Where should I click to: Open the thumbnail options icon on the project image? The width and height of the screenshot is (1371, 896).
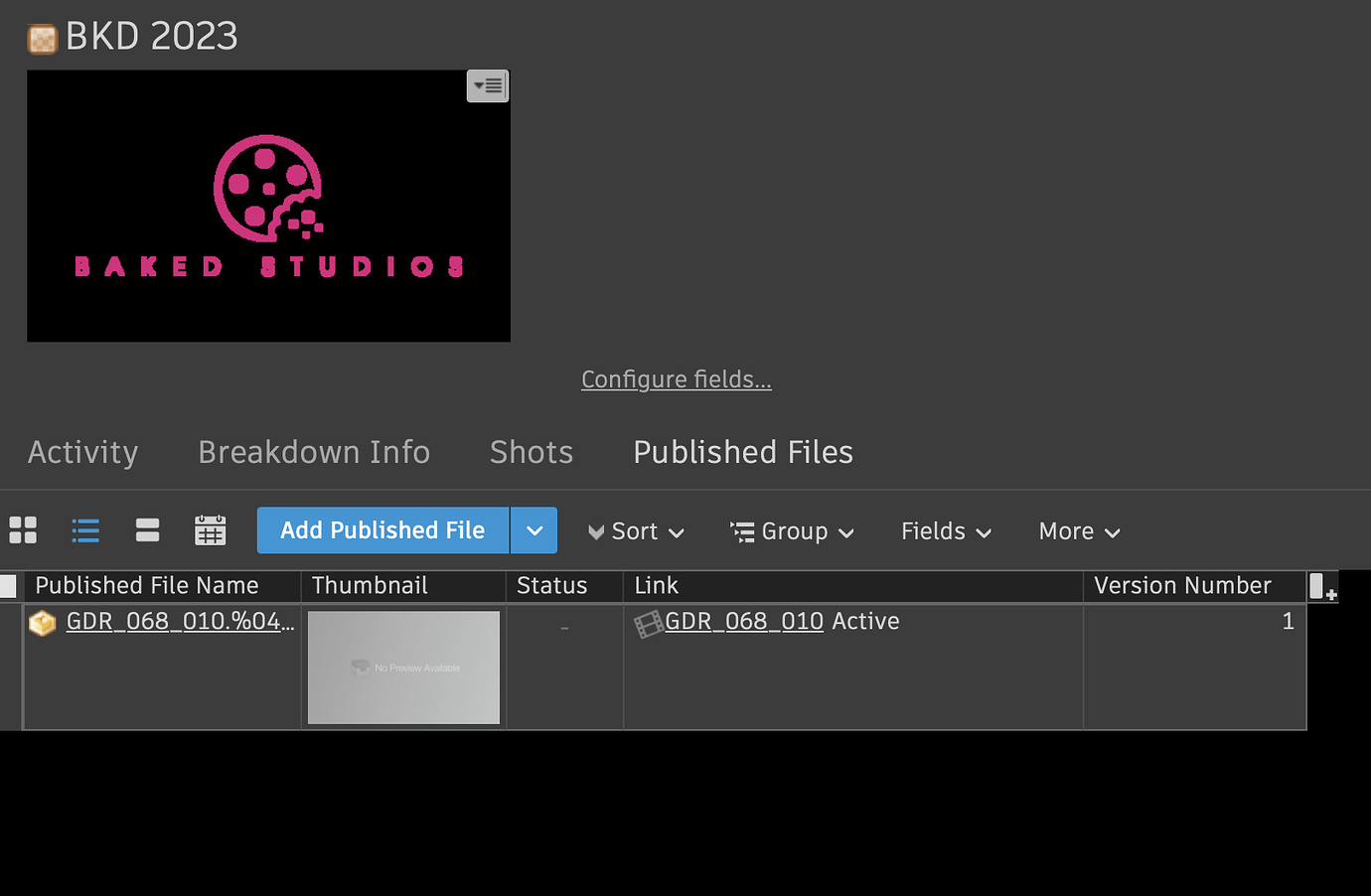point(487,85)
